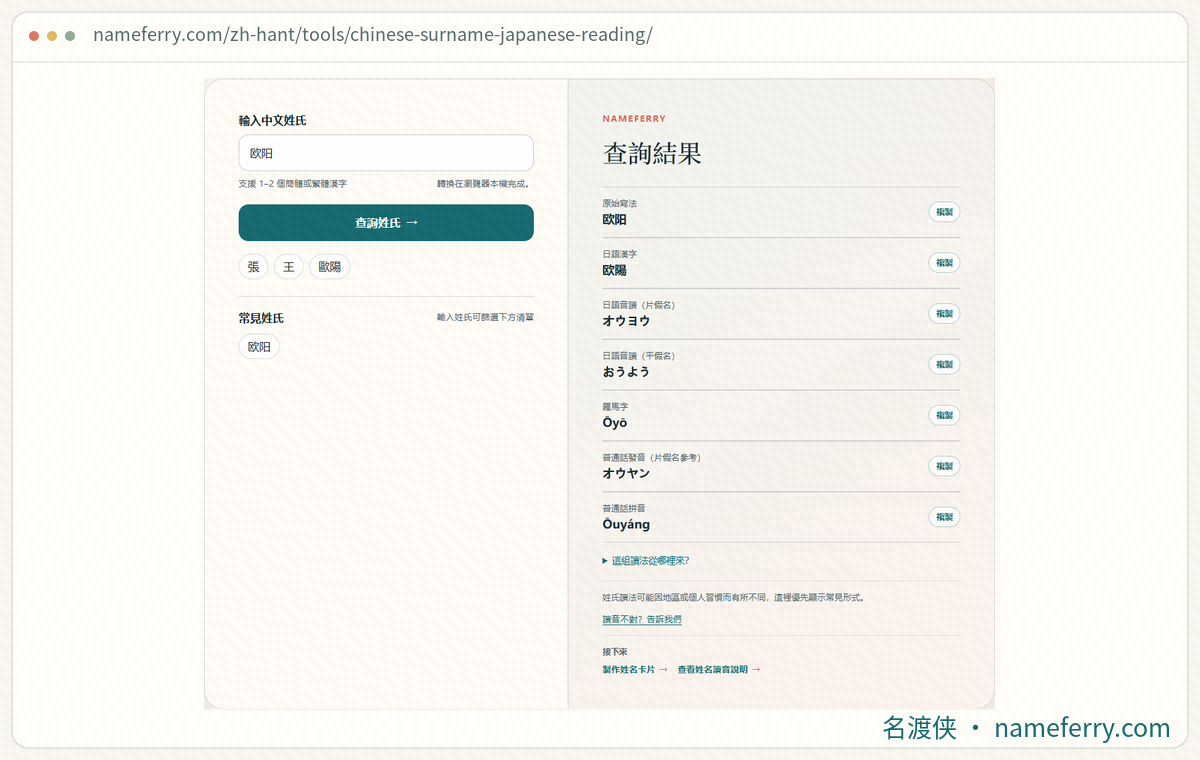
Task: Click the result value 欧陽 under 日語漢字
Action: 615,271
